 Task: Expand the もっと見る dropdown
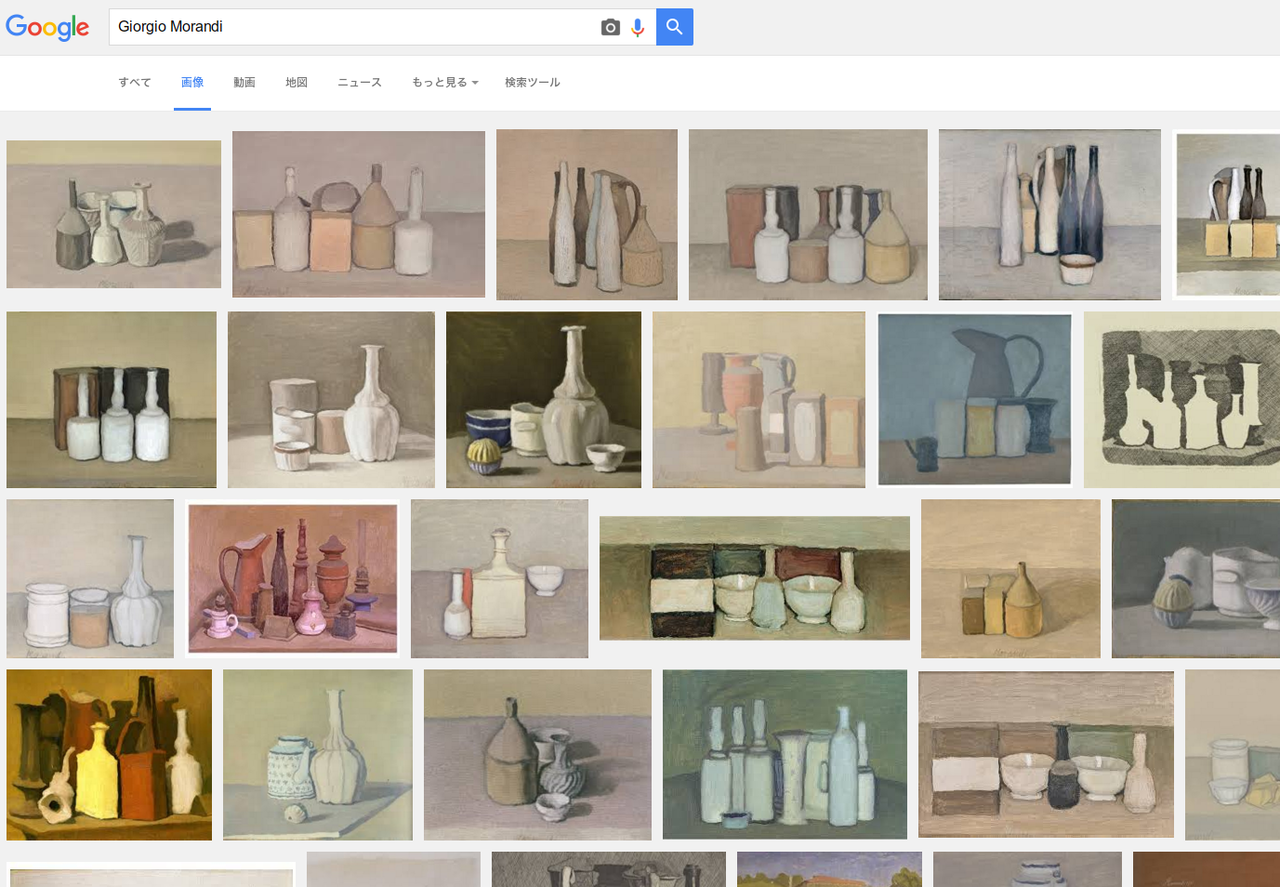[x=445, y=82]
